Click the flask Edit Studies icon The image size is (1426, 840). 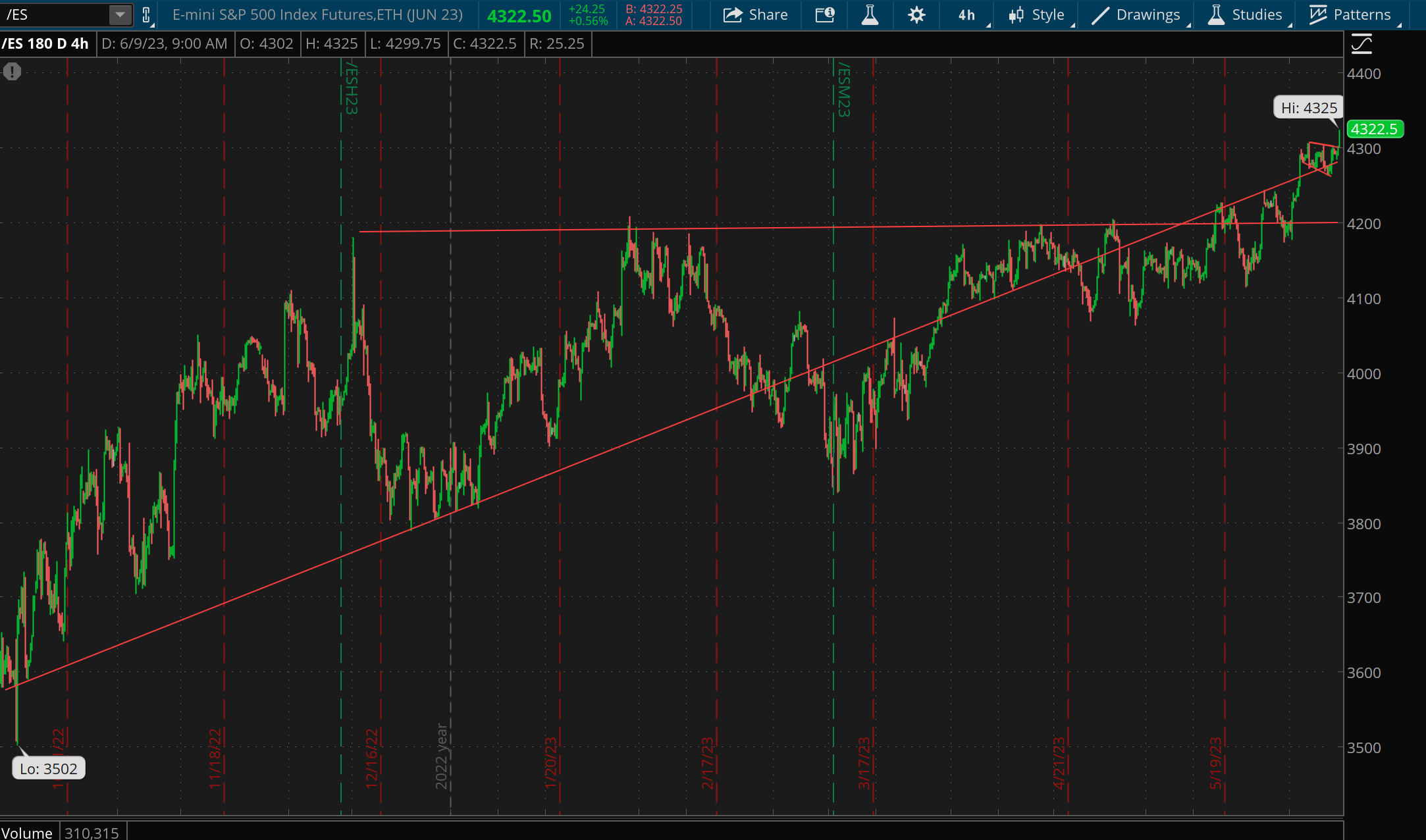pyautogui.click(x=870, y=14)
